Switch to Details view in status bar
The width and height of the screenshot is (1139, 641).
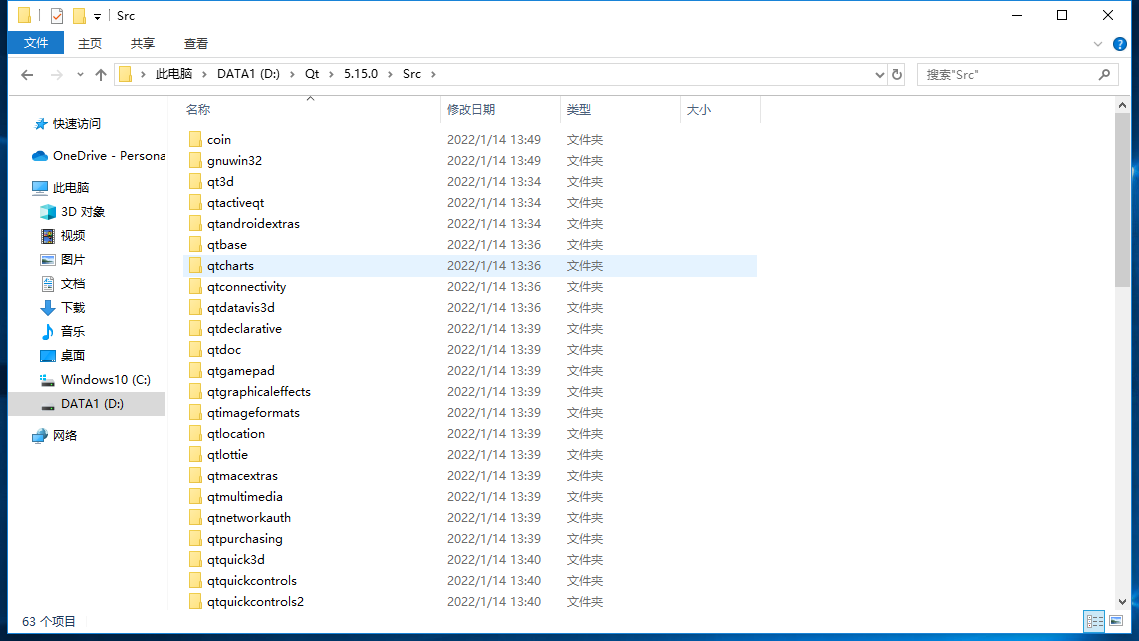point(1094,621)
